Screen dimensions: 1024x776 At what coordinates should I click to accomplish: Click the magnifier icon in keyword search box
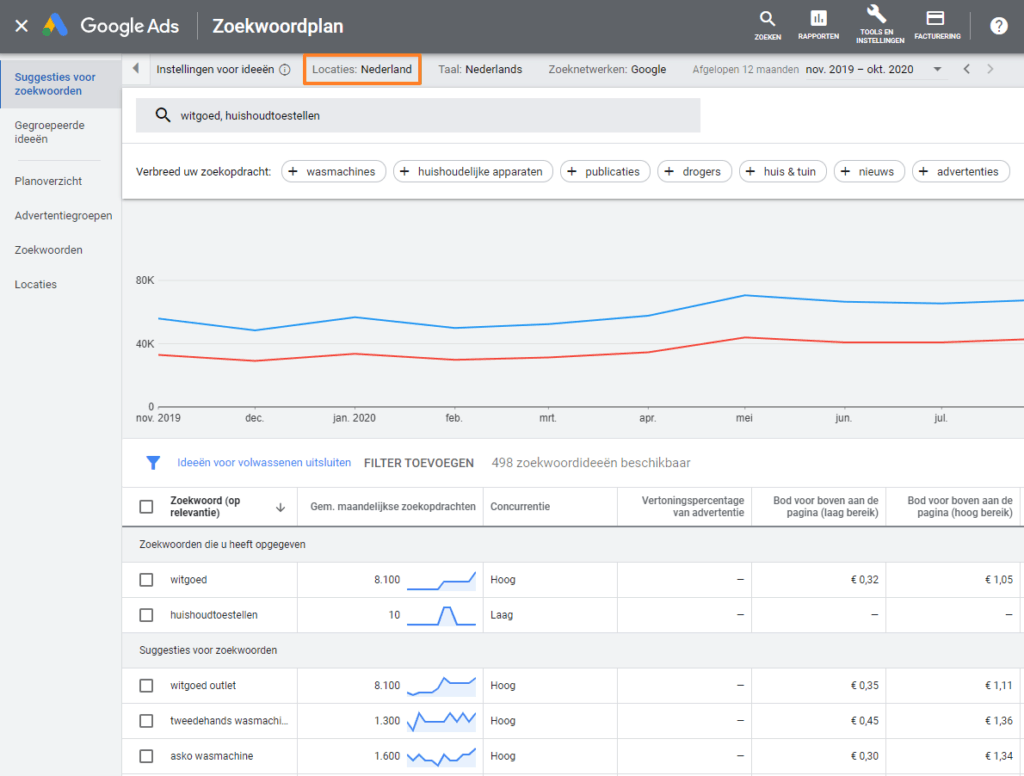coord(163,116)
